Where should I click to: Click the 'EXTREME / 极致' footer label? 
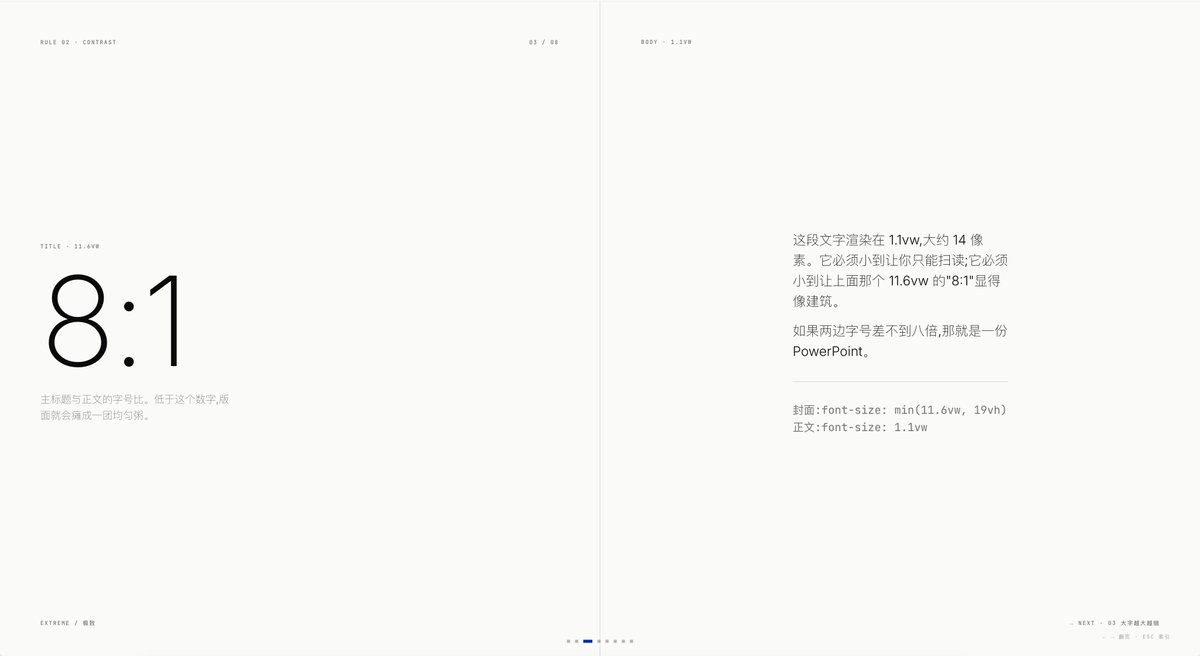coord(68,623)
